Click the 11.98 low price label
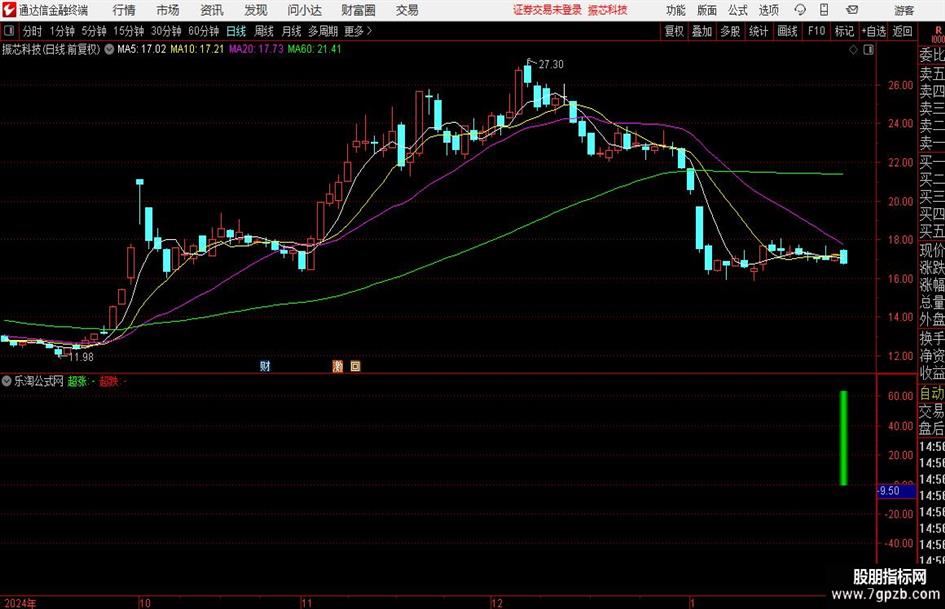 coord(81,357)
